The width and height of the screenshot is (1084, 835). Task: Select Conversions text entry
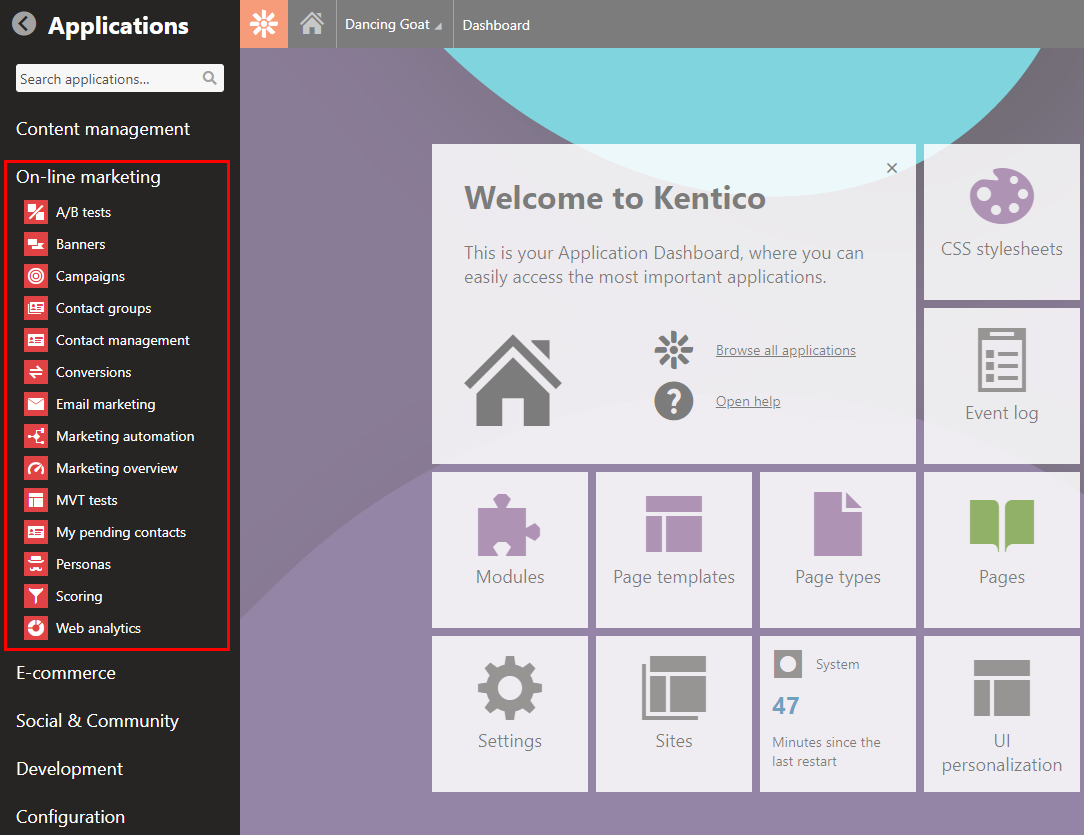tap(93, 372)
